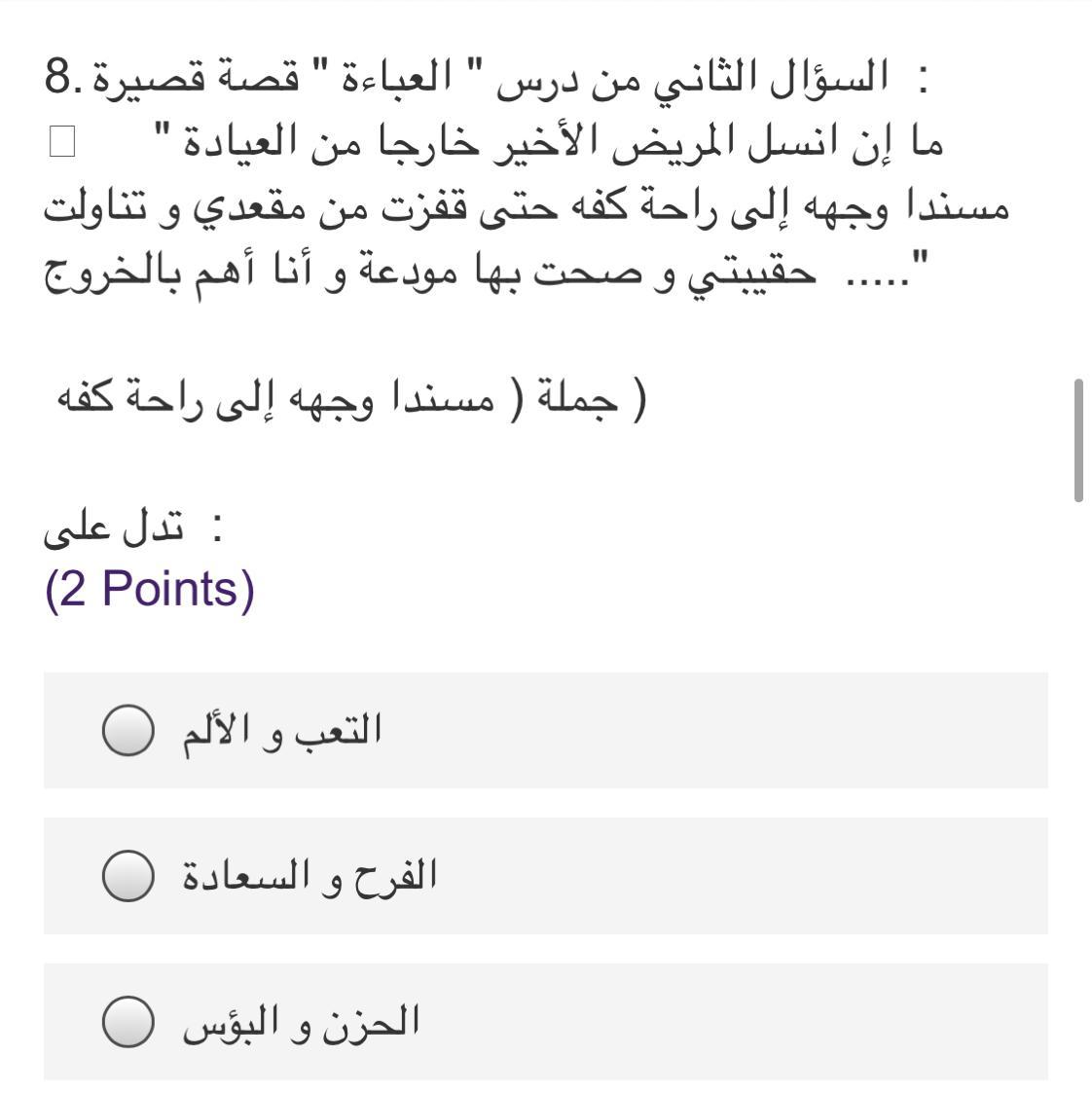Click the passage line حقيبتي و صحت بها مودعة
The height and width of the screenshot is (1093, 1092).
click(x=487, y=273)
